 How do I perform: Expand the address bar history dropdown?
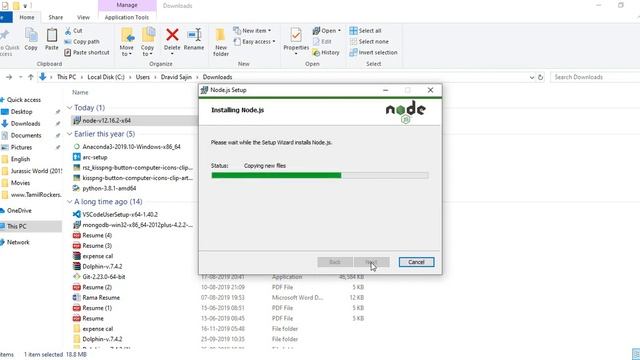531,77
